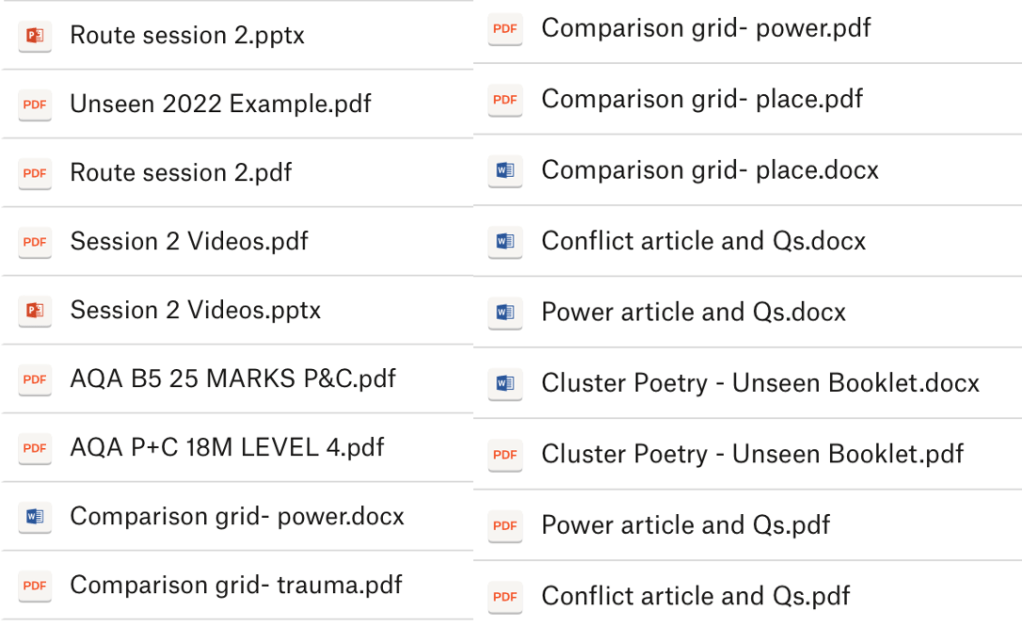Click the PDF icon beside Power article and Qs.pdf

pos(505,525)
